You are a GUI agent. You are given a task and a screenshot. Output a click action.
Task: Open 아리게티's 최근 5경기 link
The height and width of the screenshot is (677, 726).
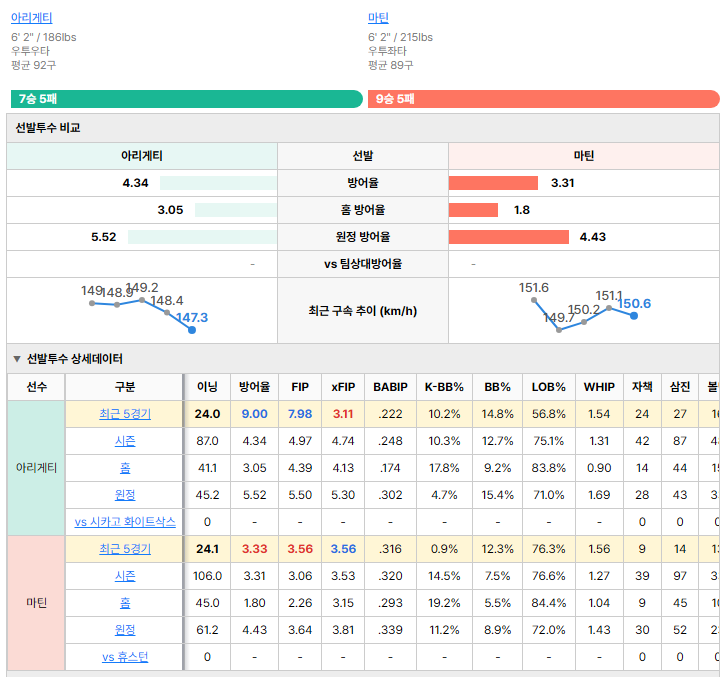coord(125,414)
